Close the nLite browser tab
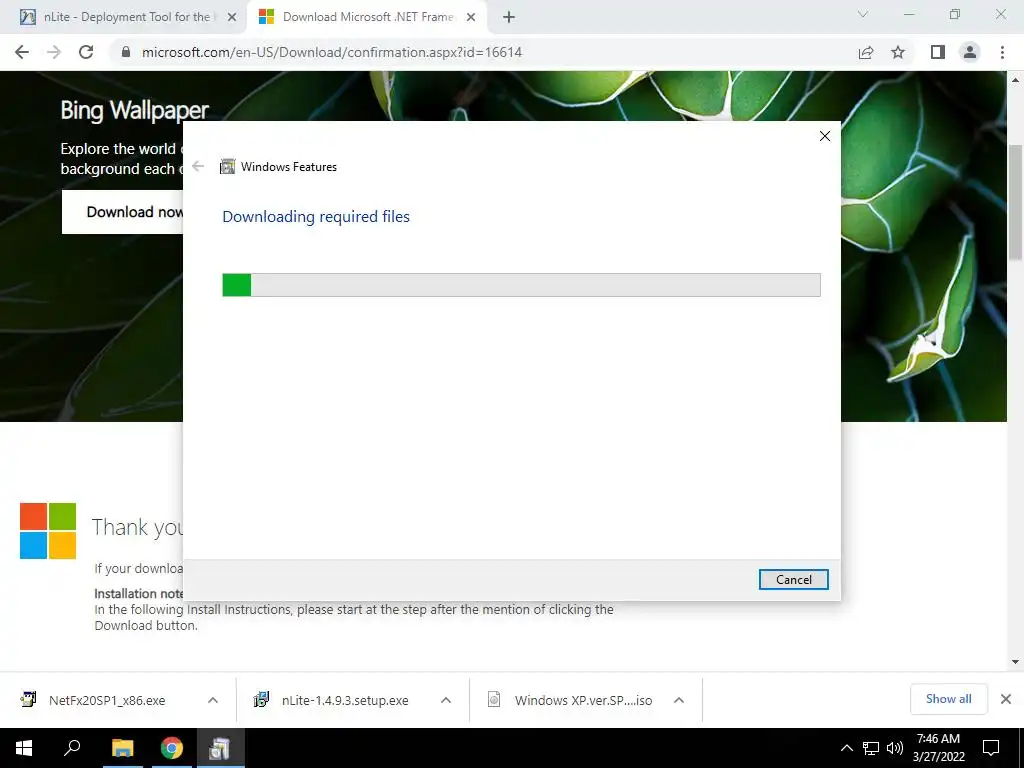 (232, 18)
